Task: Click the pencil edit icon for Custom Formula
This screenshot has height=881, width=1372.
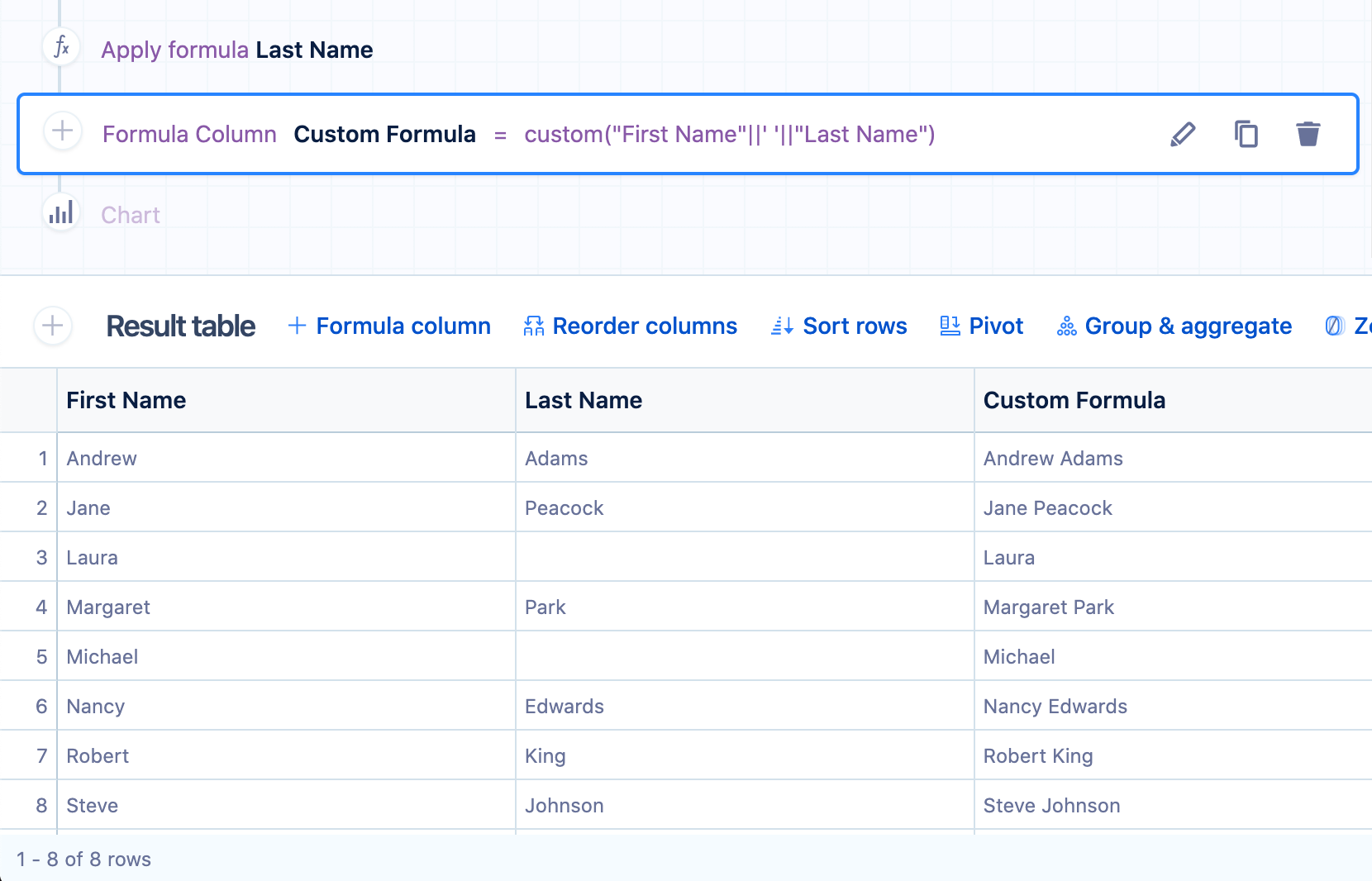Action: pos(1183,134)
